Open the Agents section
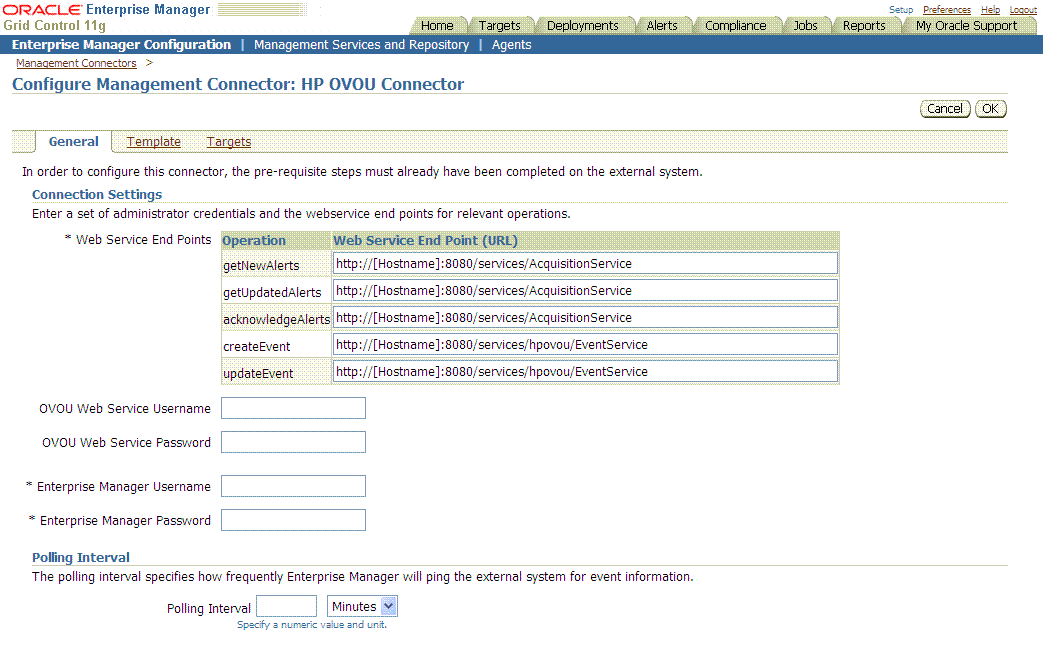This screenshot has width=1043, height=651. click(x=511, y=44)
